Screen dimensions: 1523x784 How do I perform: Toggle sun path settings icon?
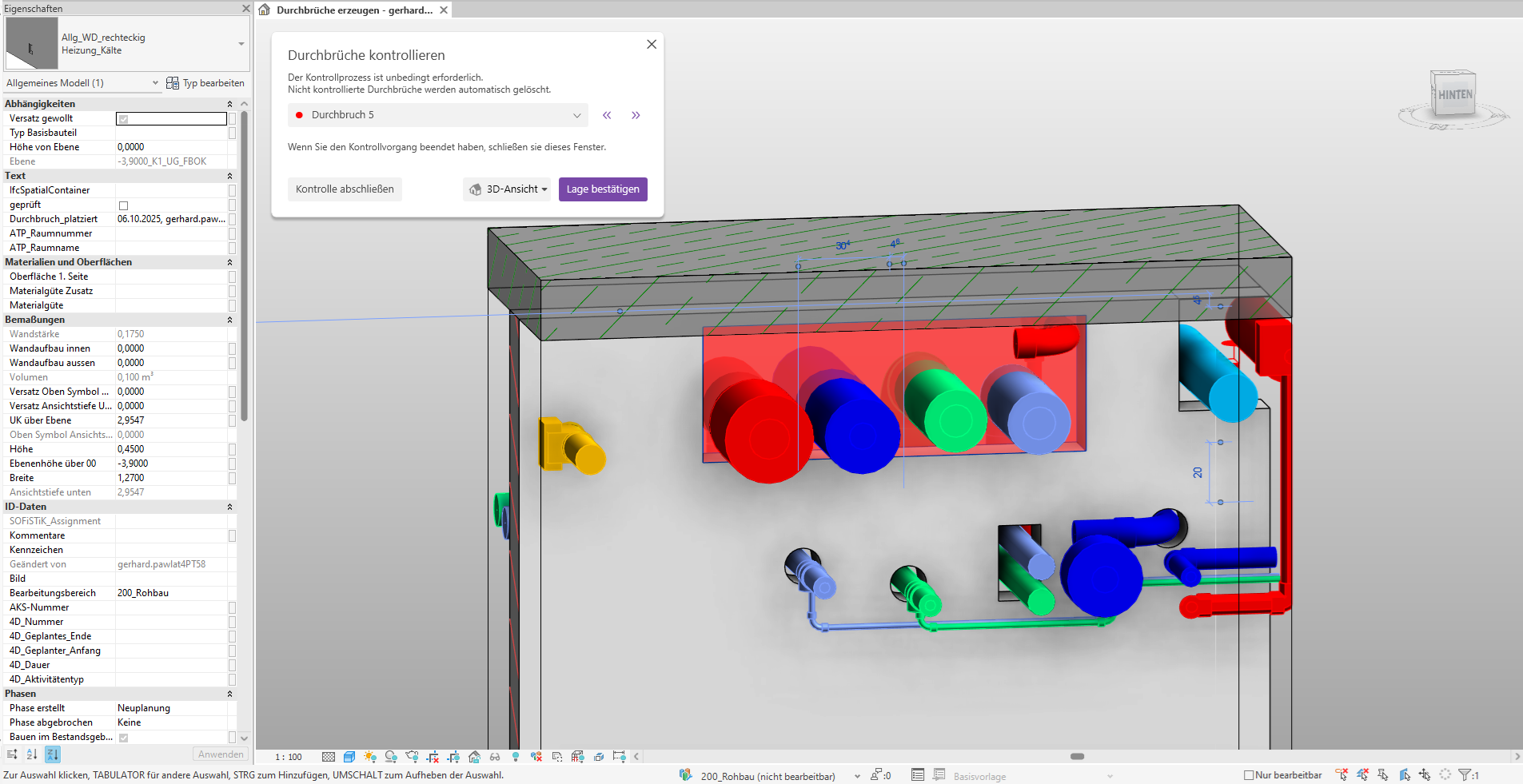pos(369,757)
